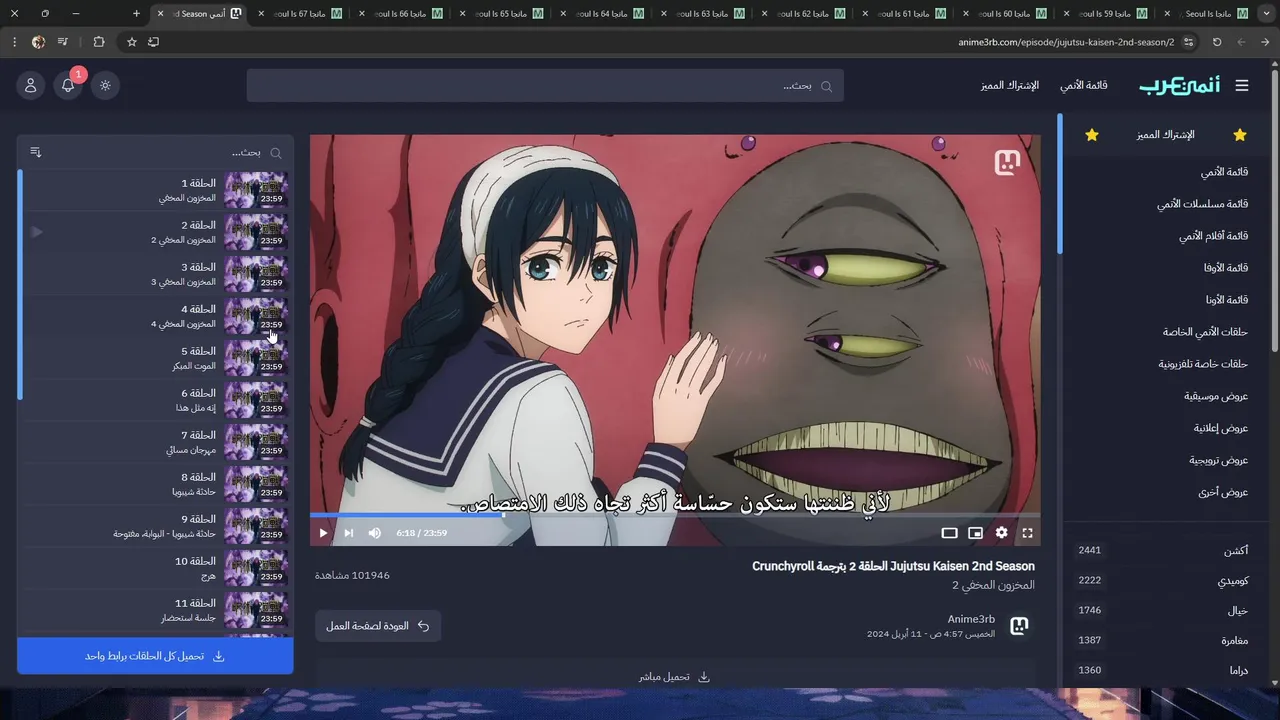Screen dimensions: 1280x720
Task: Skip to next episode in player
Action: 349,533
